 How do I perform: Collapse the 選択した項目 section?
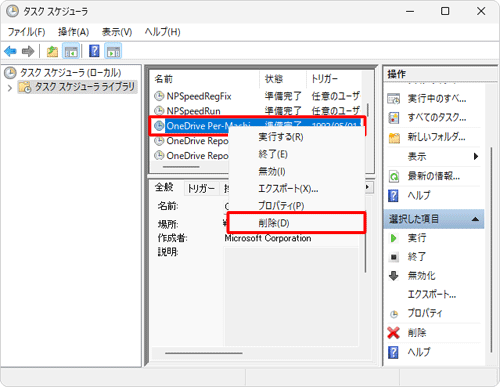[x=475, y=219]
